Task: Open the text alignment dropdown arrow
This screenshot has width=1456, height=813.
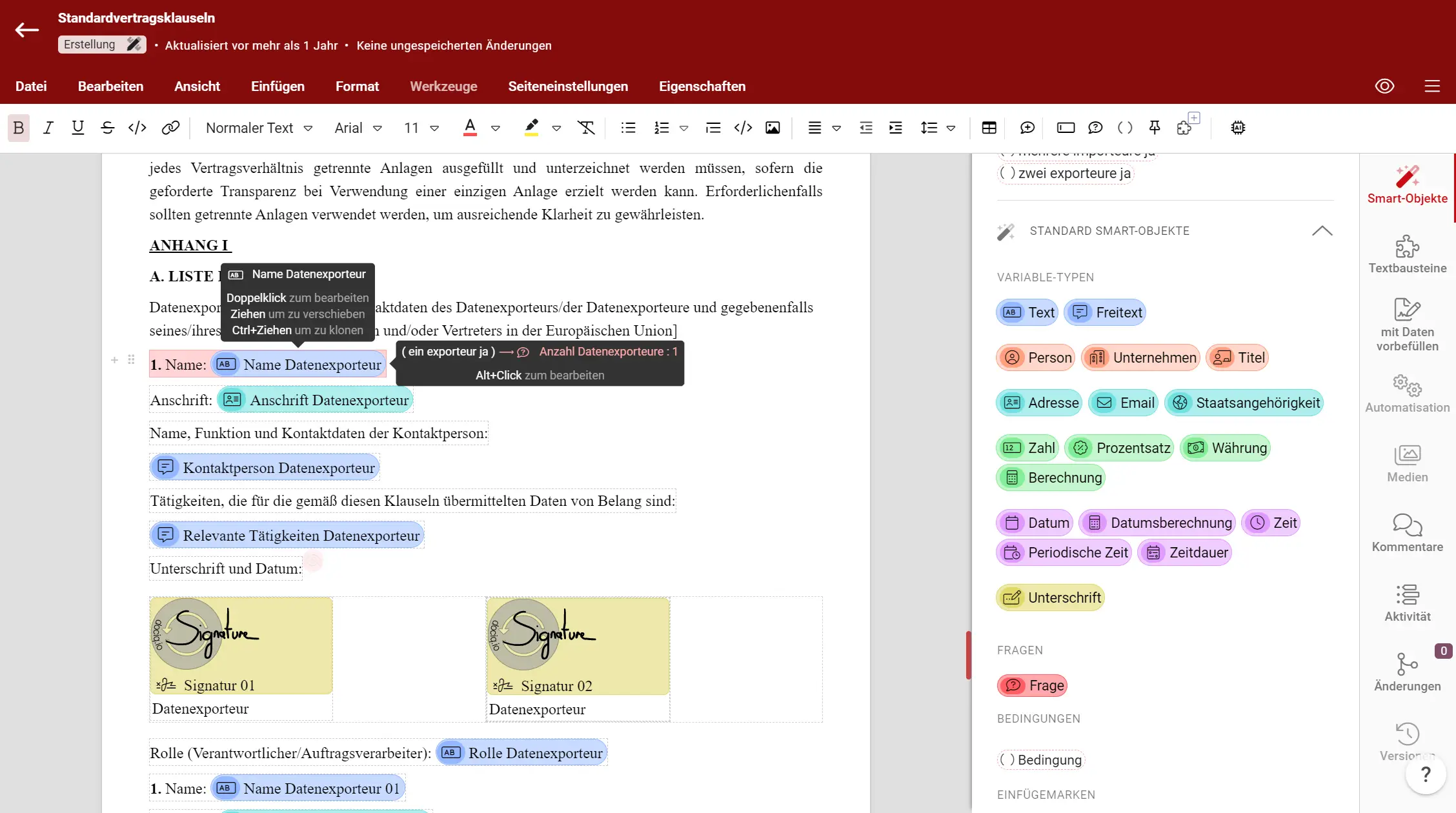Action: pyautogui.click(x=836, y=128)
